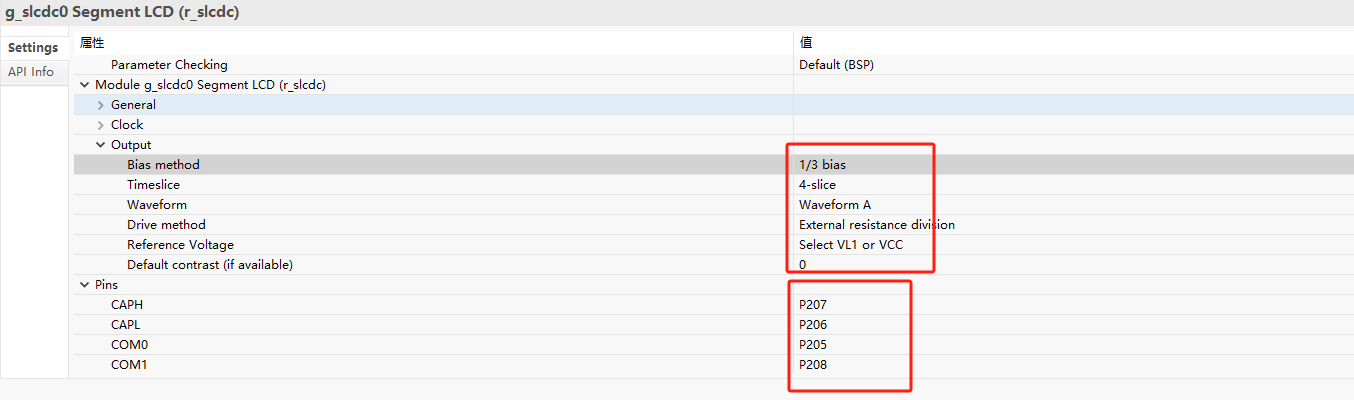Click the Default contrast value 0

click(x=803, y=265)
